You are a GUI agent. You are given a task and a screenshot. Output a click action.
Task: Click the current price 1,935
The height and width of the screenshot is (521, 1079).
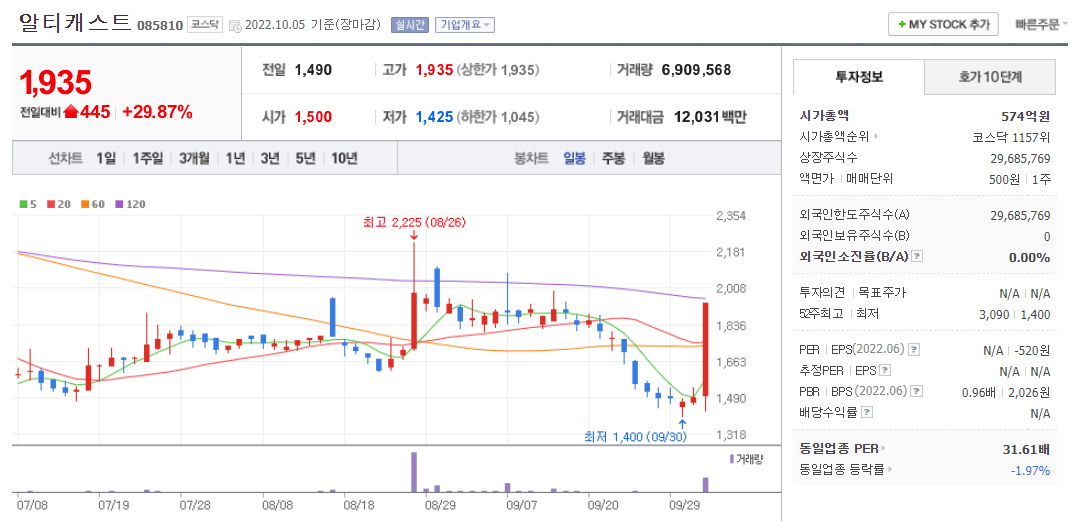pyautogui.click(x=56, y=83)
